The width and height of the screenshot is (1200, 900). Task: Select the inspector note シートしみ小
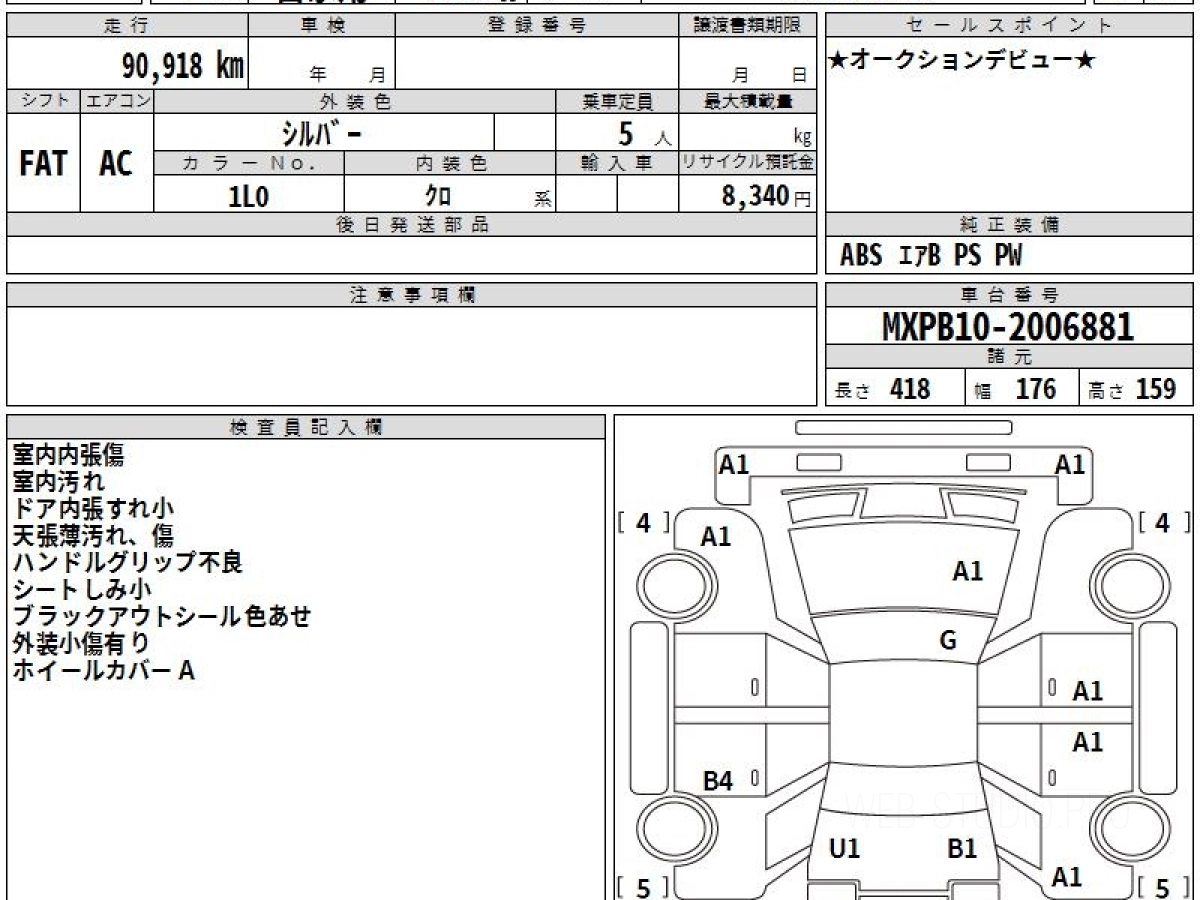[x=82, y=590]
